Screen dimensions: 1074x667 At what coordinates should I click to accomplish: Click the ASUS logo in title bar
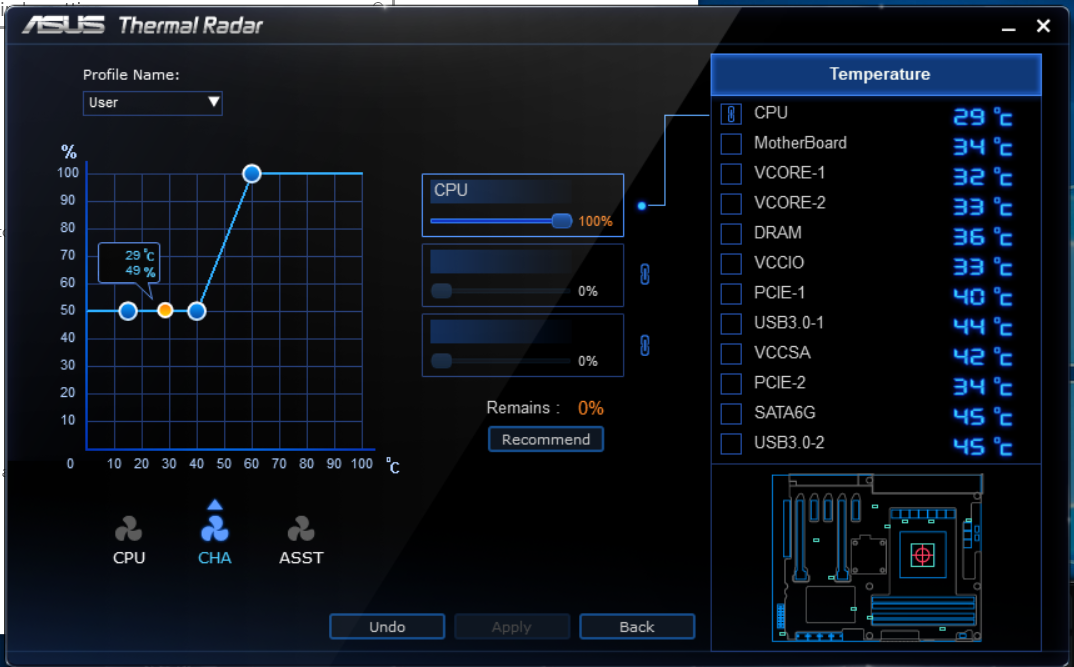pos(64,25)
